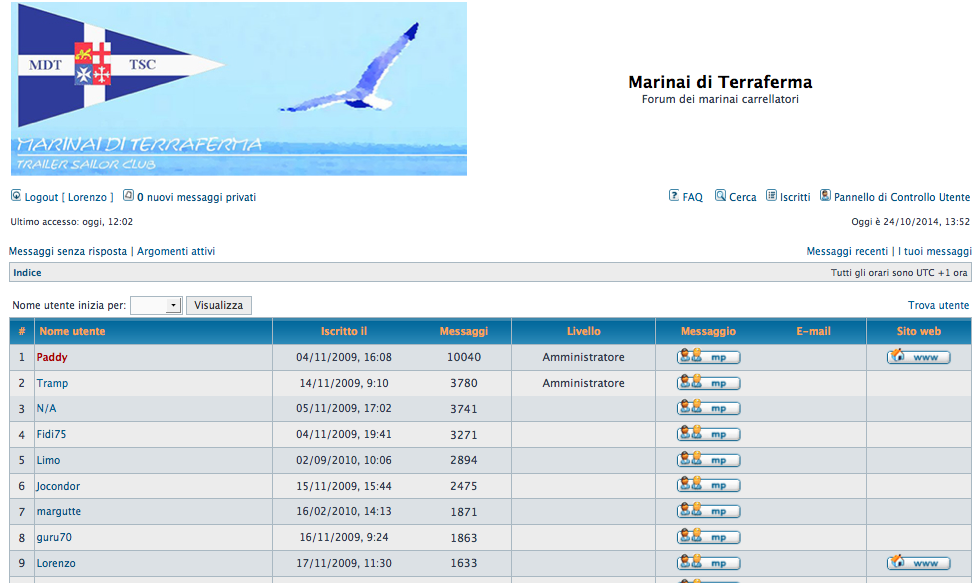This screenshot has width=979, height=583.
Task: Send private message to Tramp via mp icon
Action: click(709, 383)
